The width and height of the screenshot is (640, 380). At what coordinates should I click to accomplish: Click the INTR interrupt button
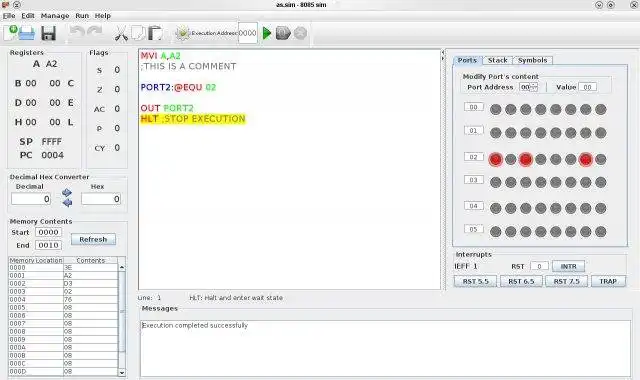569,266
